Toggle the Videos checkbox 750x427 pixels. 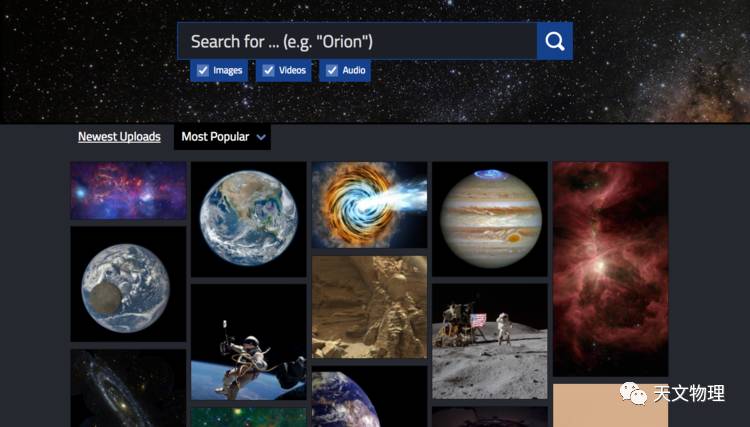268,70
